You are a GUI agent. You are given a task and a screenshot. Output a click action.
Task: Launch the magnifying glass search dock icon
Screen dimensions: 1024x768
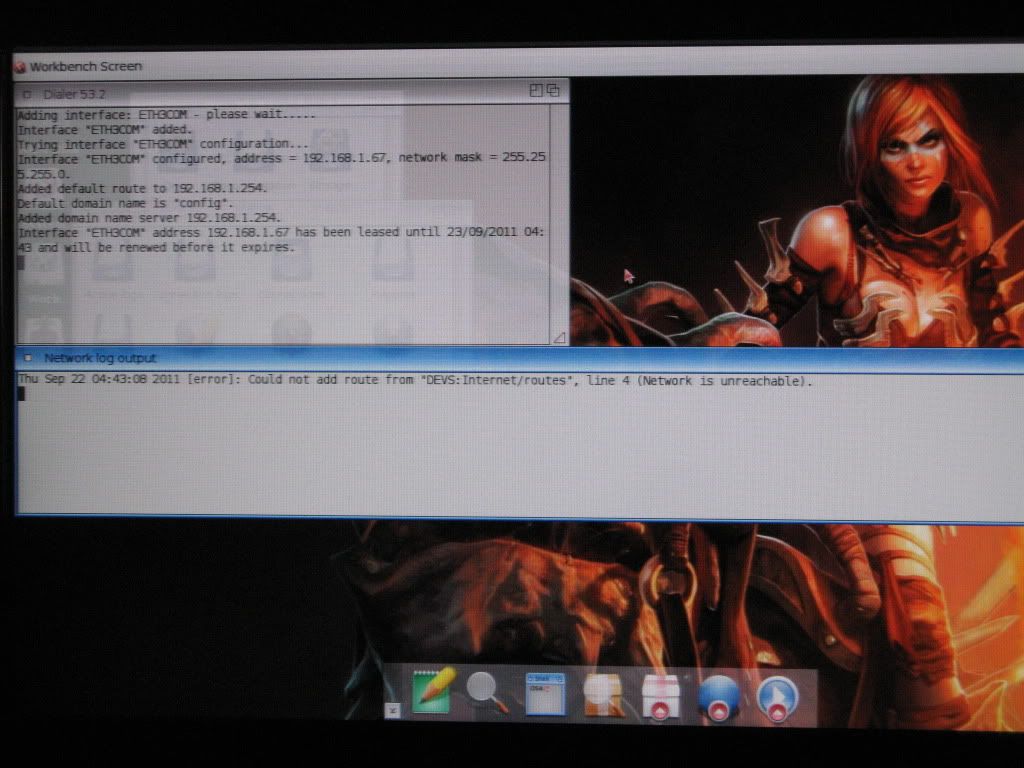[x=488, y=692]
